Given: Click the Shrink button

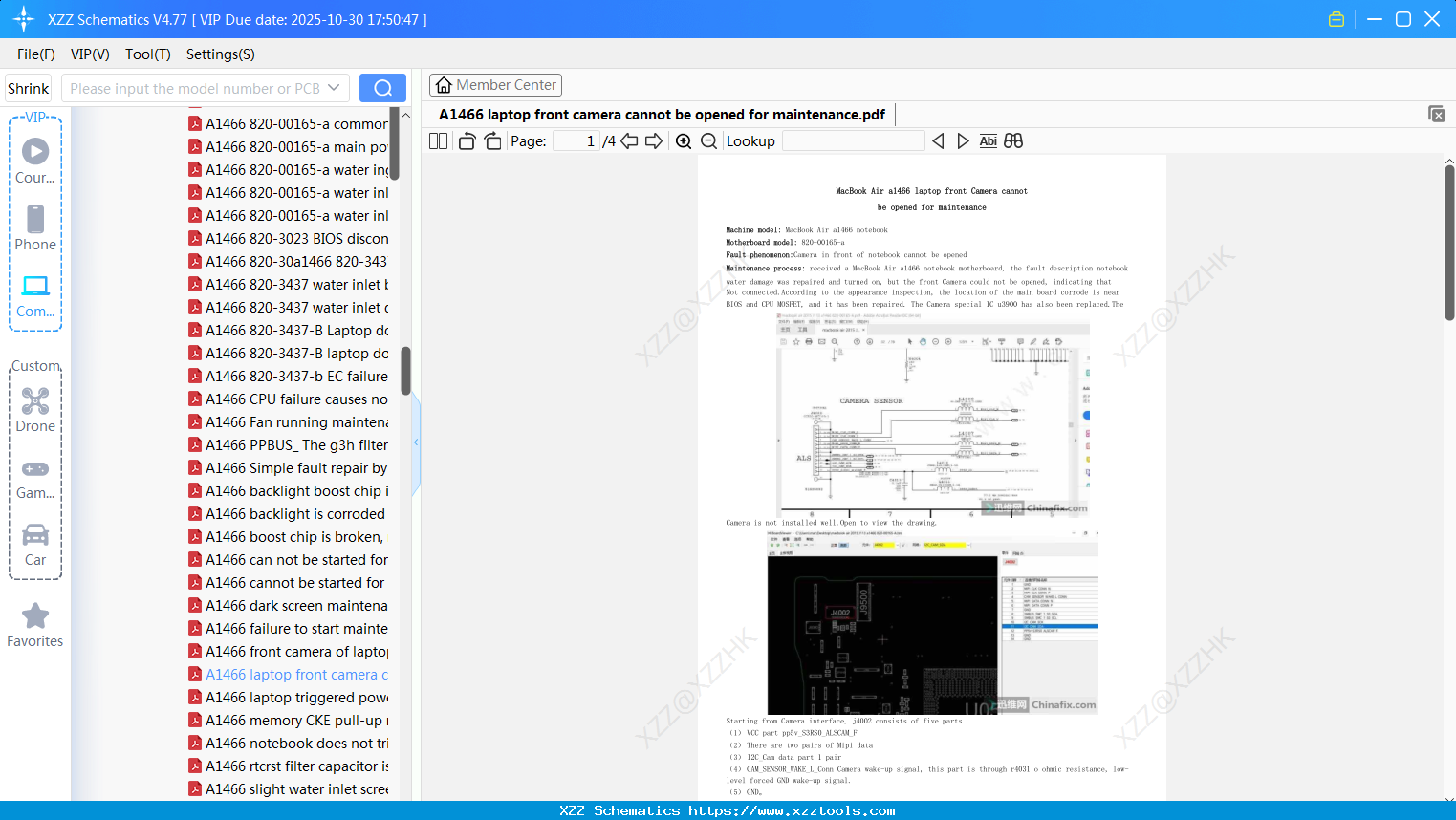Looking at the screenshot, I should click(29, 88).
